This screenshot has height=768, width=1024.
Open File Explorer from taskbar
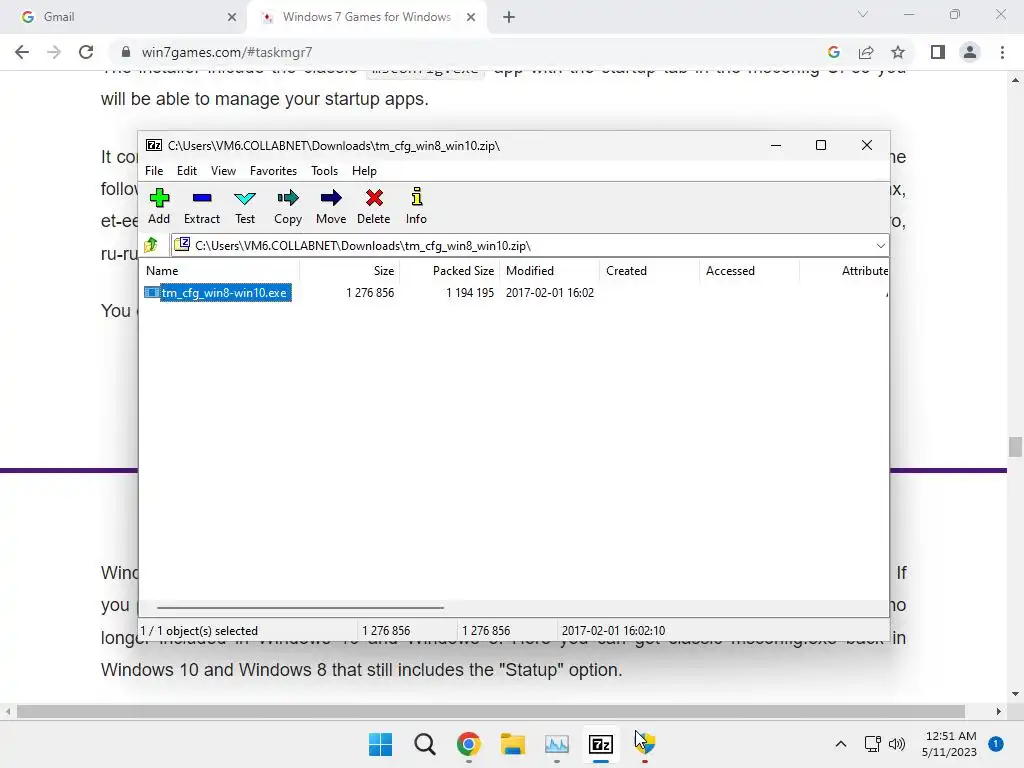pyautogui.click(x=513, y=744)
